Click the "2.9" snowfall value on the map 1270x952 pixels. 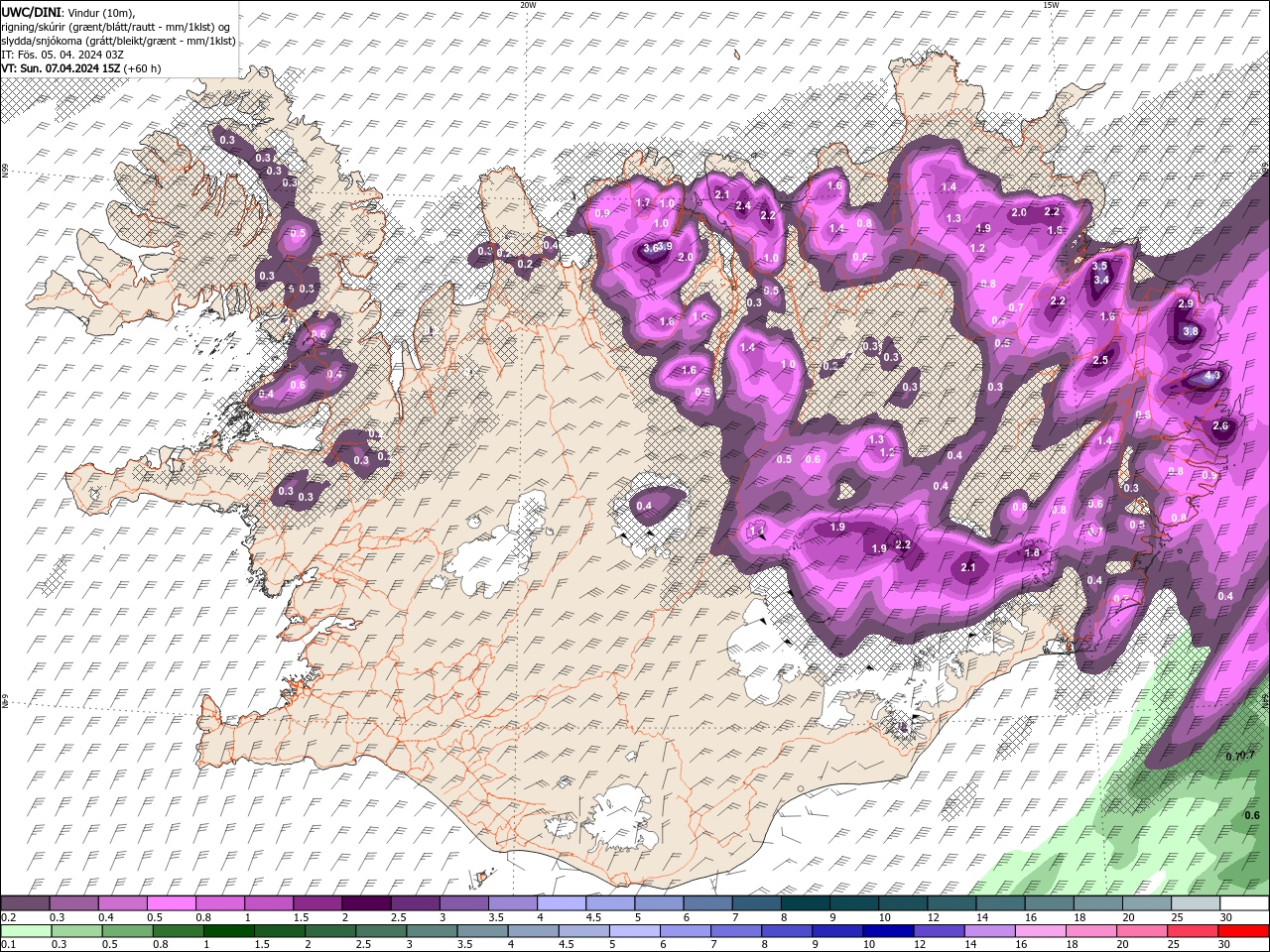point(1185,303)
